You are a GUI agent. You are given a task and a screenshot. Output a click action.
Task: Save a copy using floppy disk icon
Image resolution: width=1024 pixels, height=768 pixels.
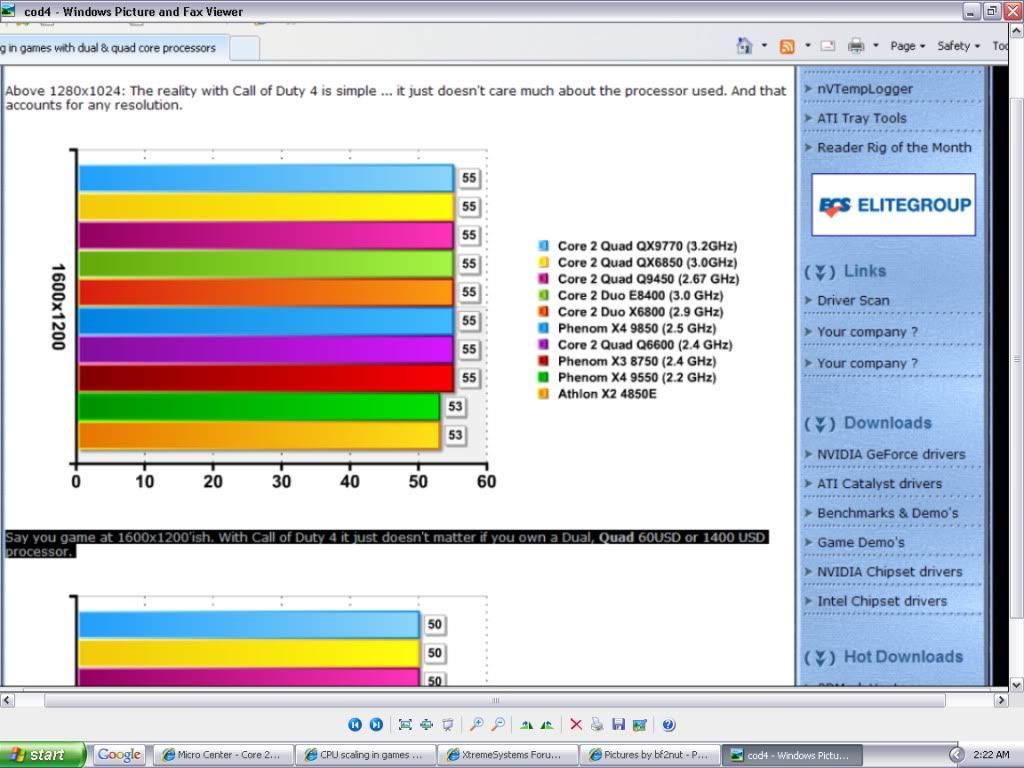[618, 725]
